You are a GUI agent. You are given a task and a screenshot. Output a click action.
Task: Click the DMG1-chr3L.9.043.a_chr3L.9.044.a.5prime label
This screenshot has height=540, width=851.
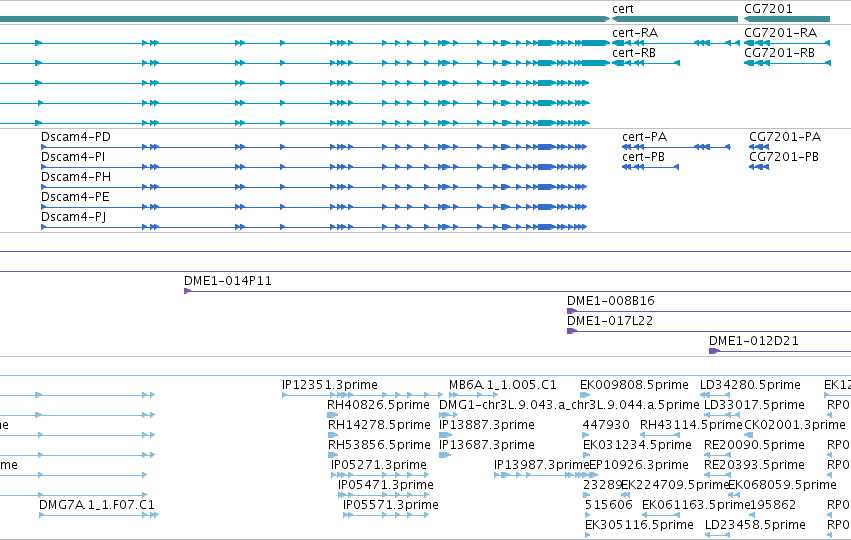(x=569, y=405)
